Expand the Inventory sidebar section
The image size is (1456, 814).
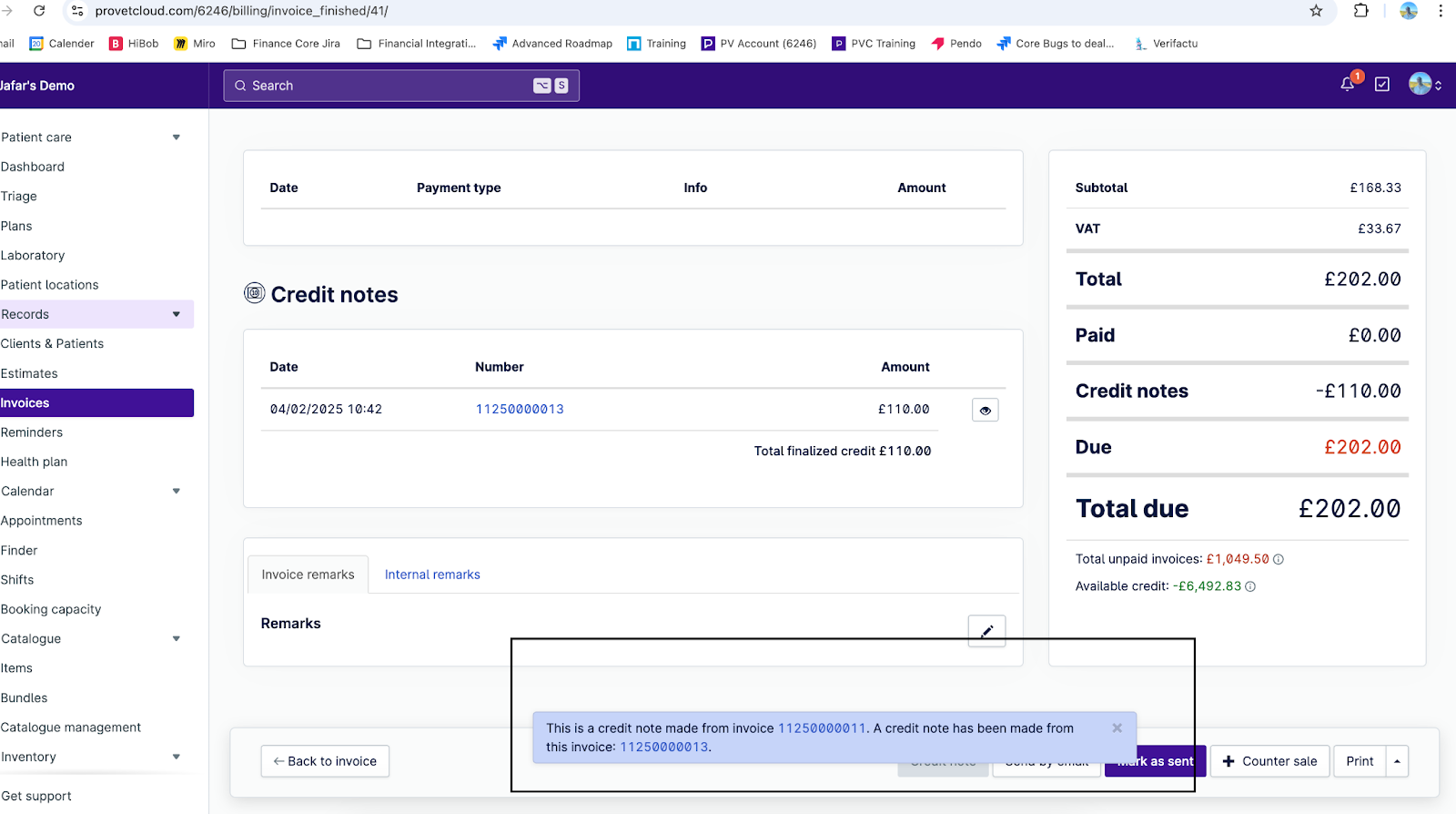click(x=177, y=757)
